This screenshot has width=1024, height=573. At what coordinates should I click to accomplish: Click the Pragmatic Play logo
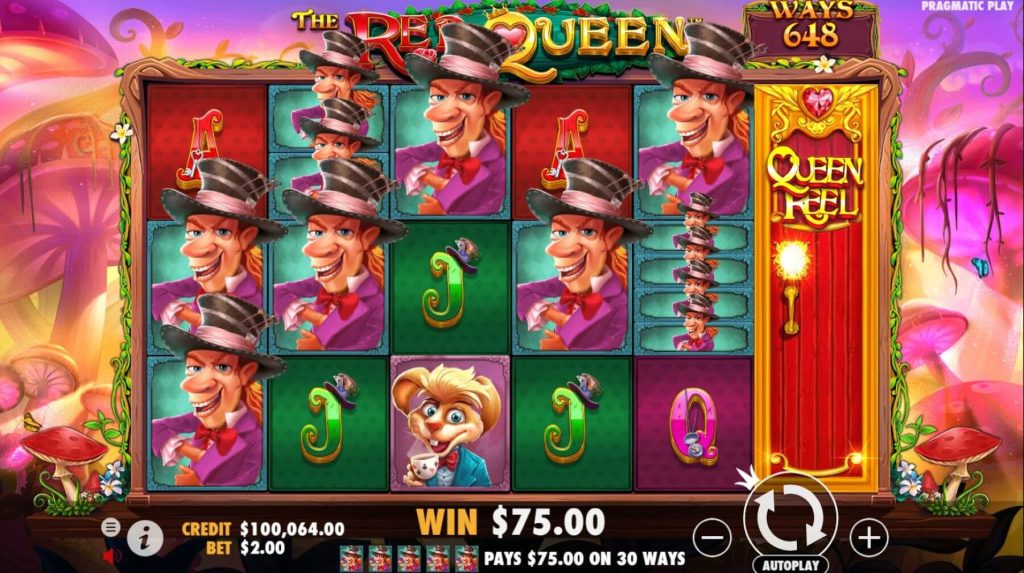coord(967,6)
